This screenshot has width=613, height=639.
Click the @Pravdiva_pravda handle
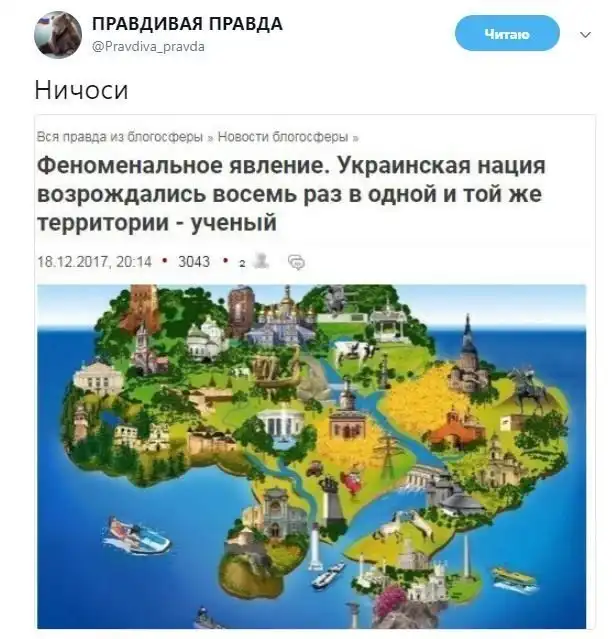[x=148, y=47]
